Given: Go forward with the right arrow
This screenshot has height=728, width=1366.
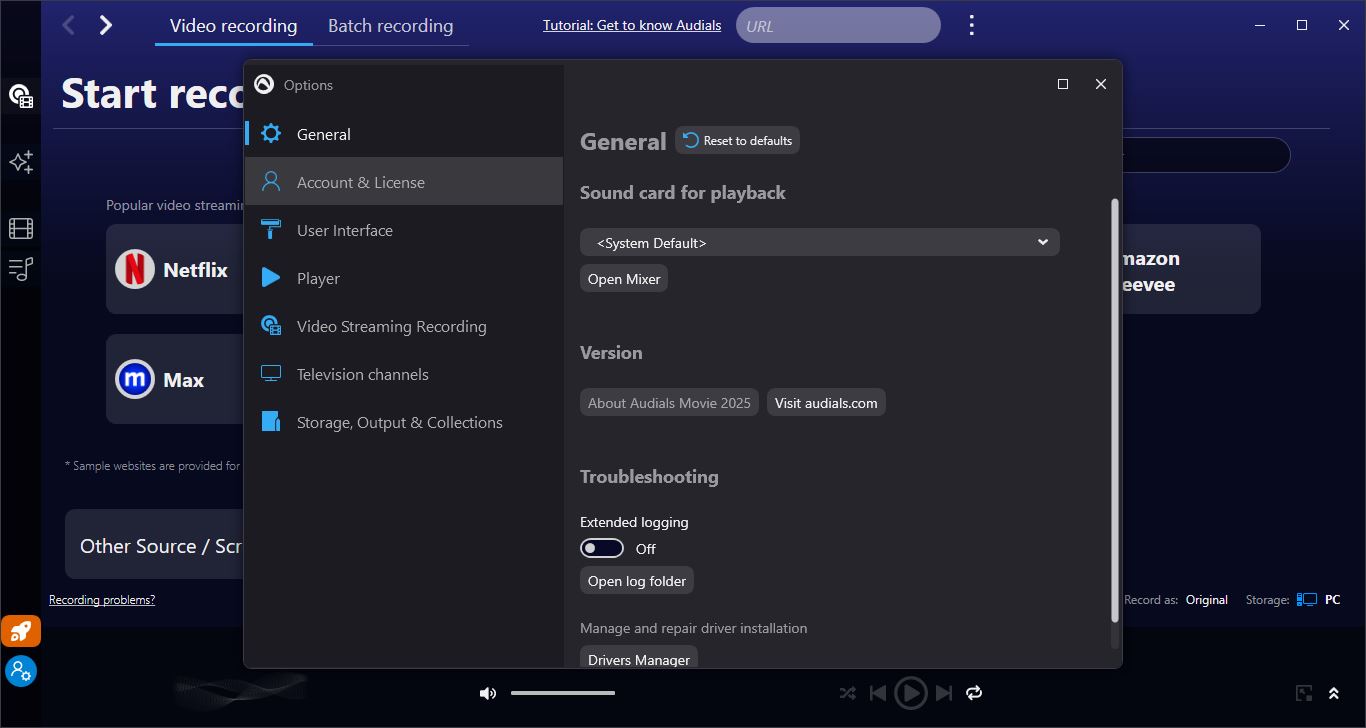Looking at the screenshot, I should pos(106,25).
